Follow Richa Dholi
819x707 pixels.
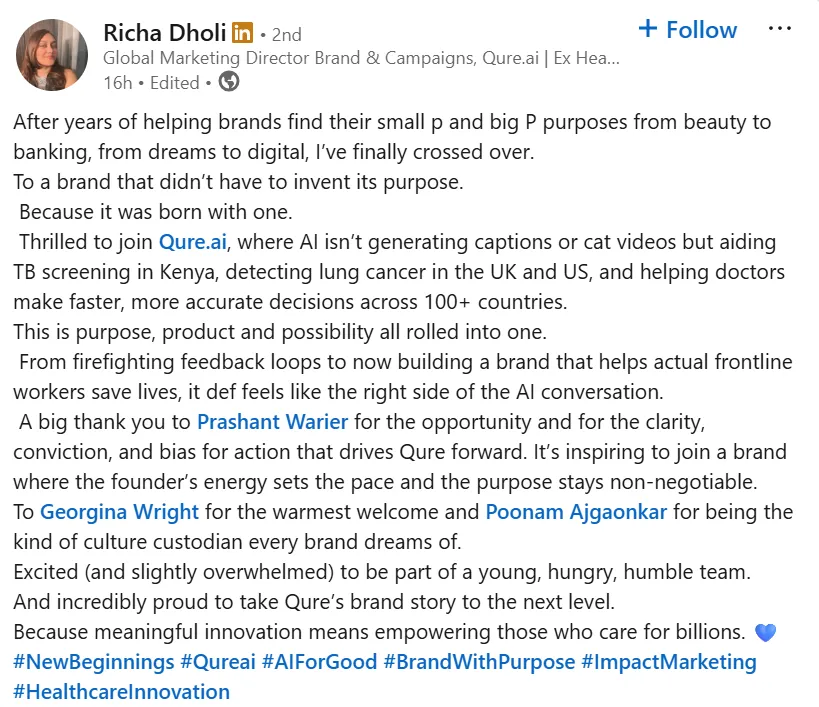coord(687,30)
